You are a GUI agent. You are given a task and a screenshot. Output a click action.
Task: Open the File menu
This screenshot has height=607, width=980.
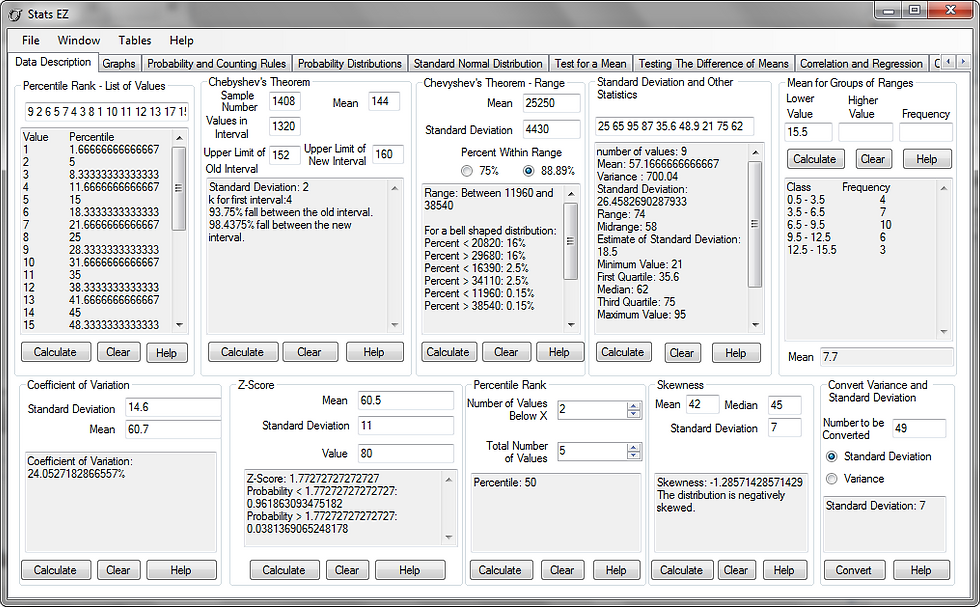point(31,41)
